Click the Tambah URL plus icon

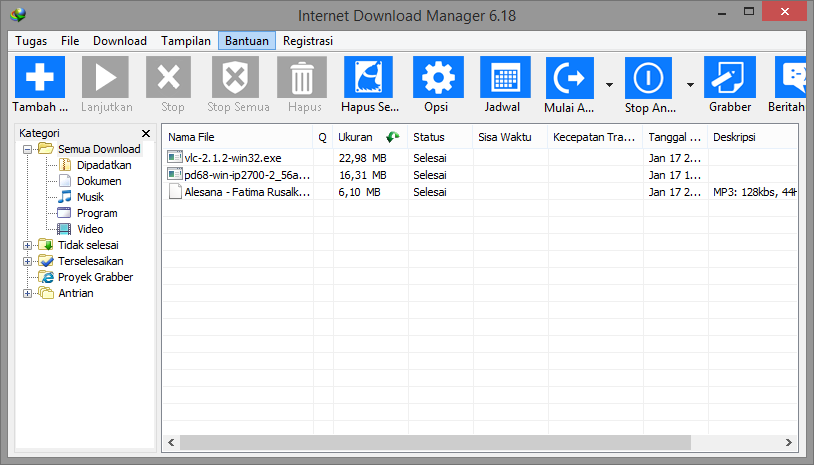pos(40,77)
